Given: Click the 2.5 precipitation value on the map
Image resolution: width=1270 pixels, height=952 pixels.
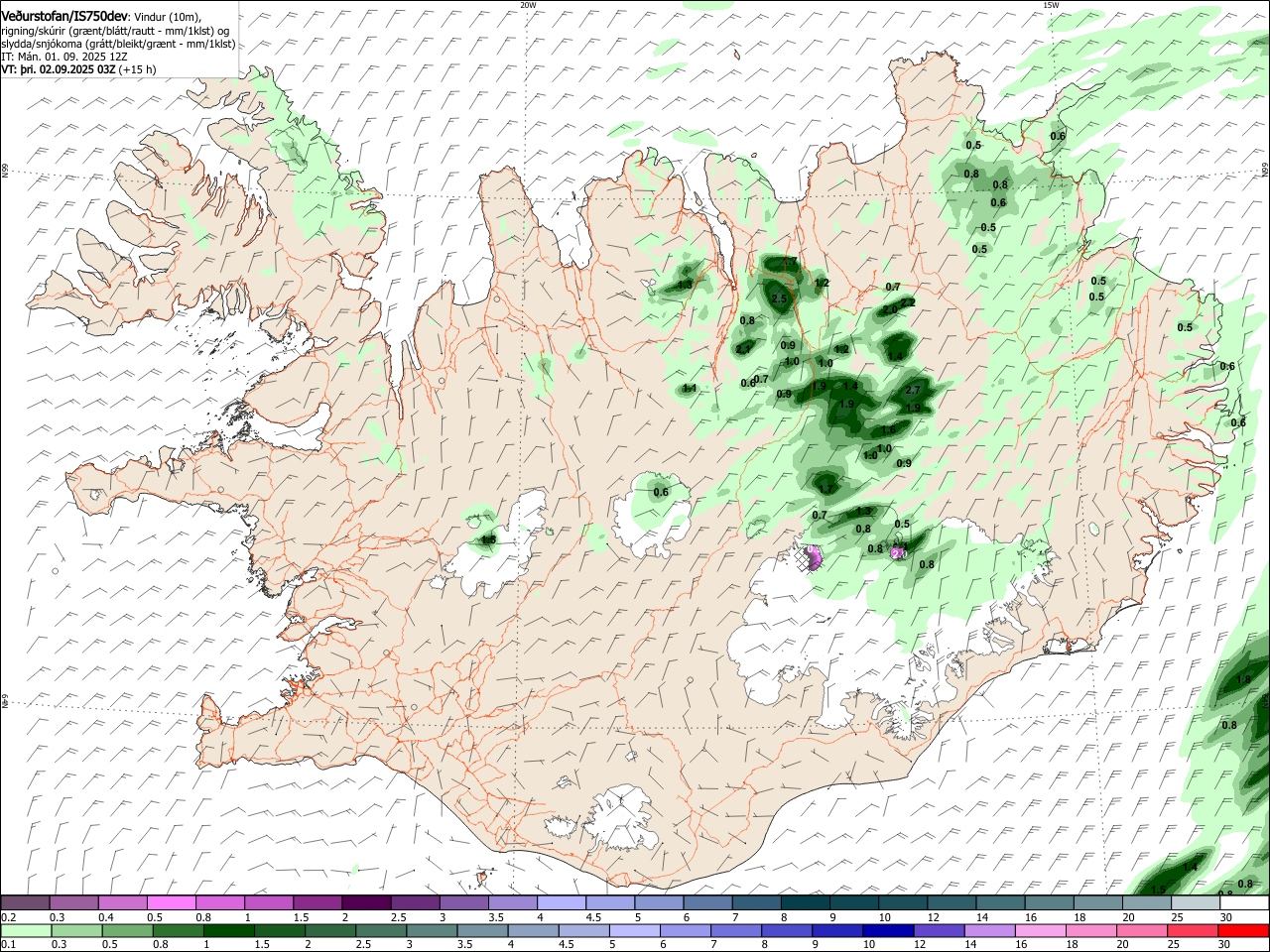Looking at the screenshot, I should pos(779,298).
